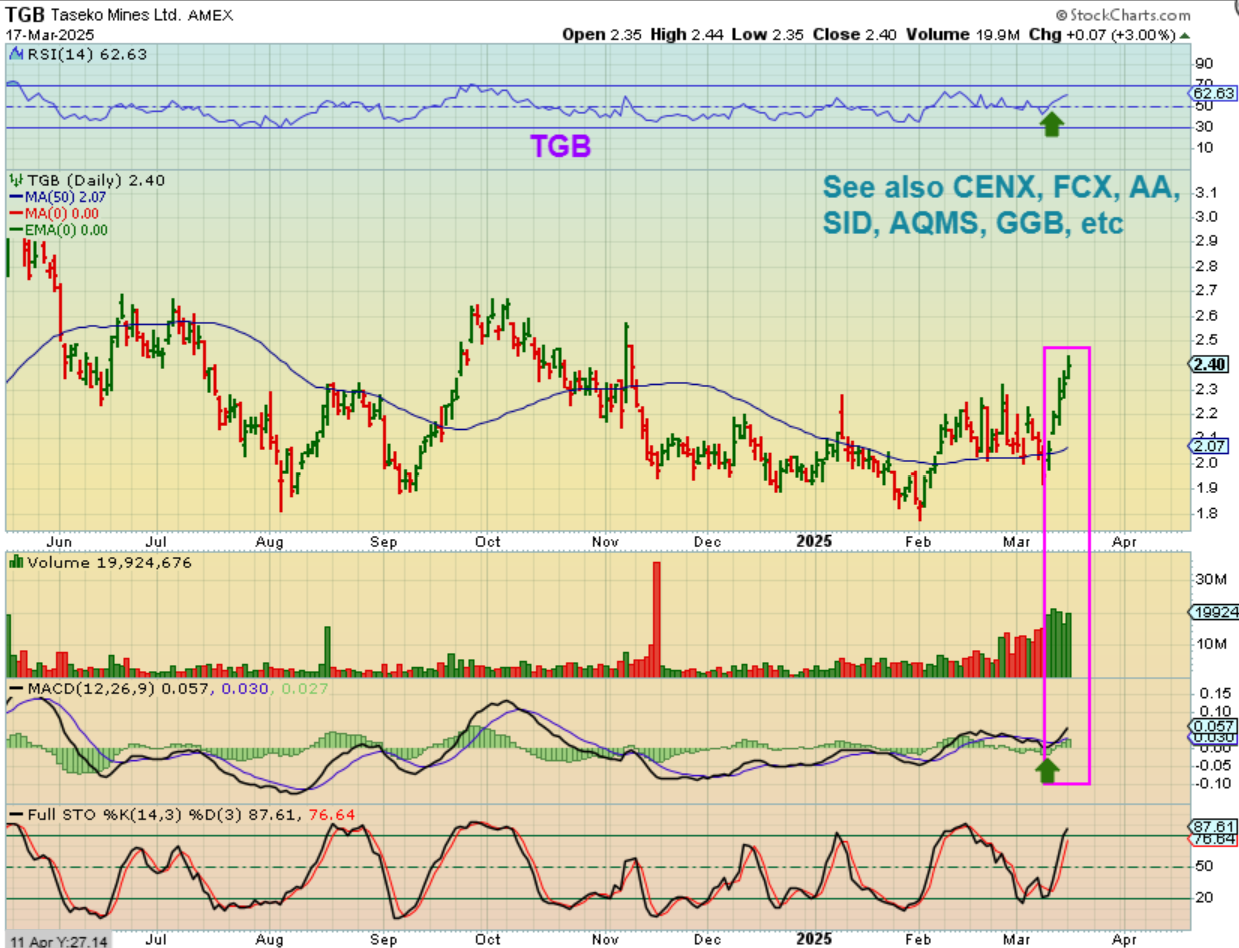Click the MA(50) 2.07 legend entry
The height and width of the screenshot is (948, 1239).
64,198
